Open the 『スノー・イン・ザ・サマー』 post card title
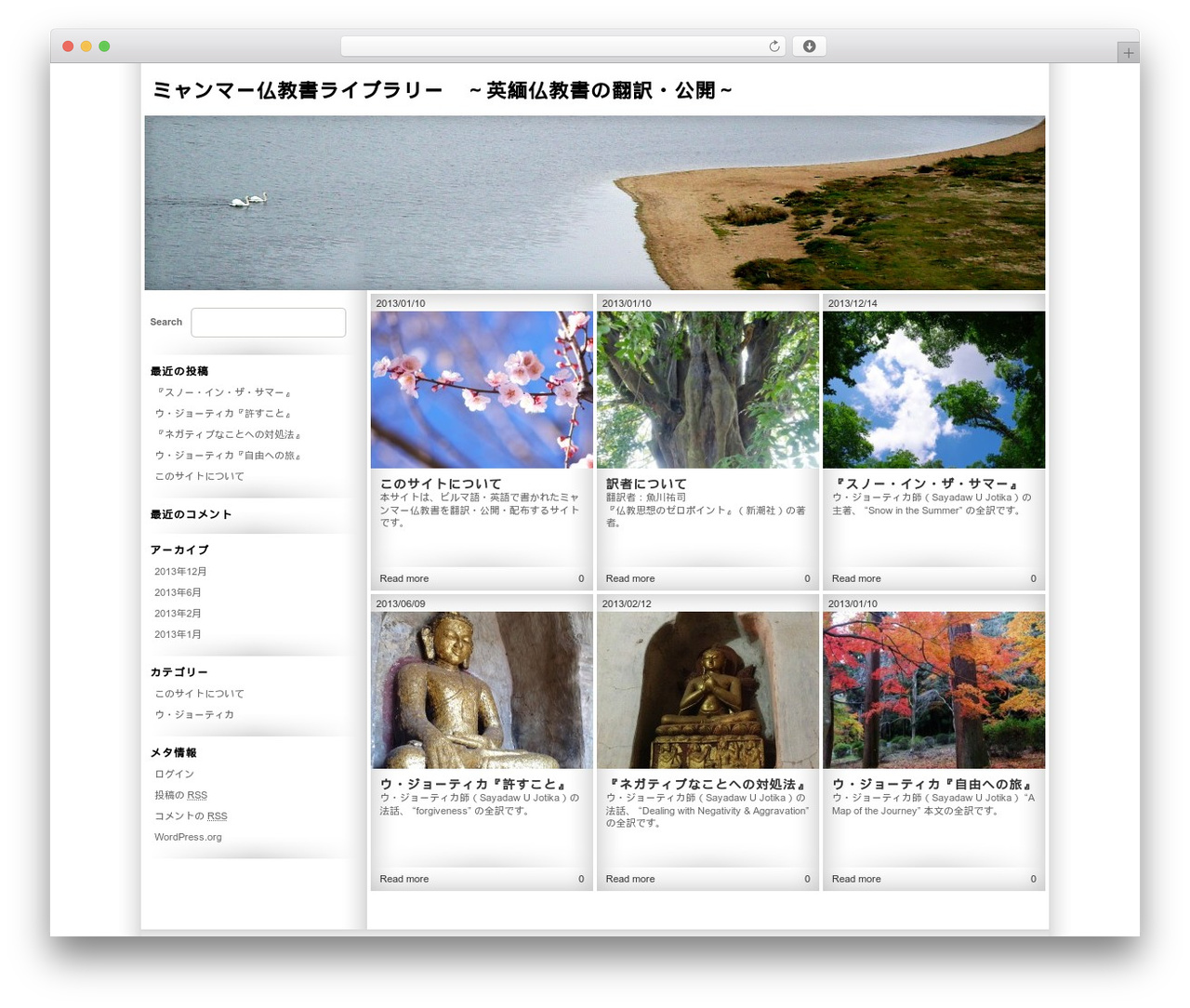The height and width of the screenshot is (1008, 1190). coord(926,484)
